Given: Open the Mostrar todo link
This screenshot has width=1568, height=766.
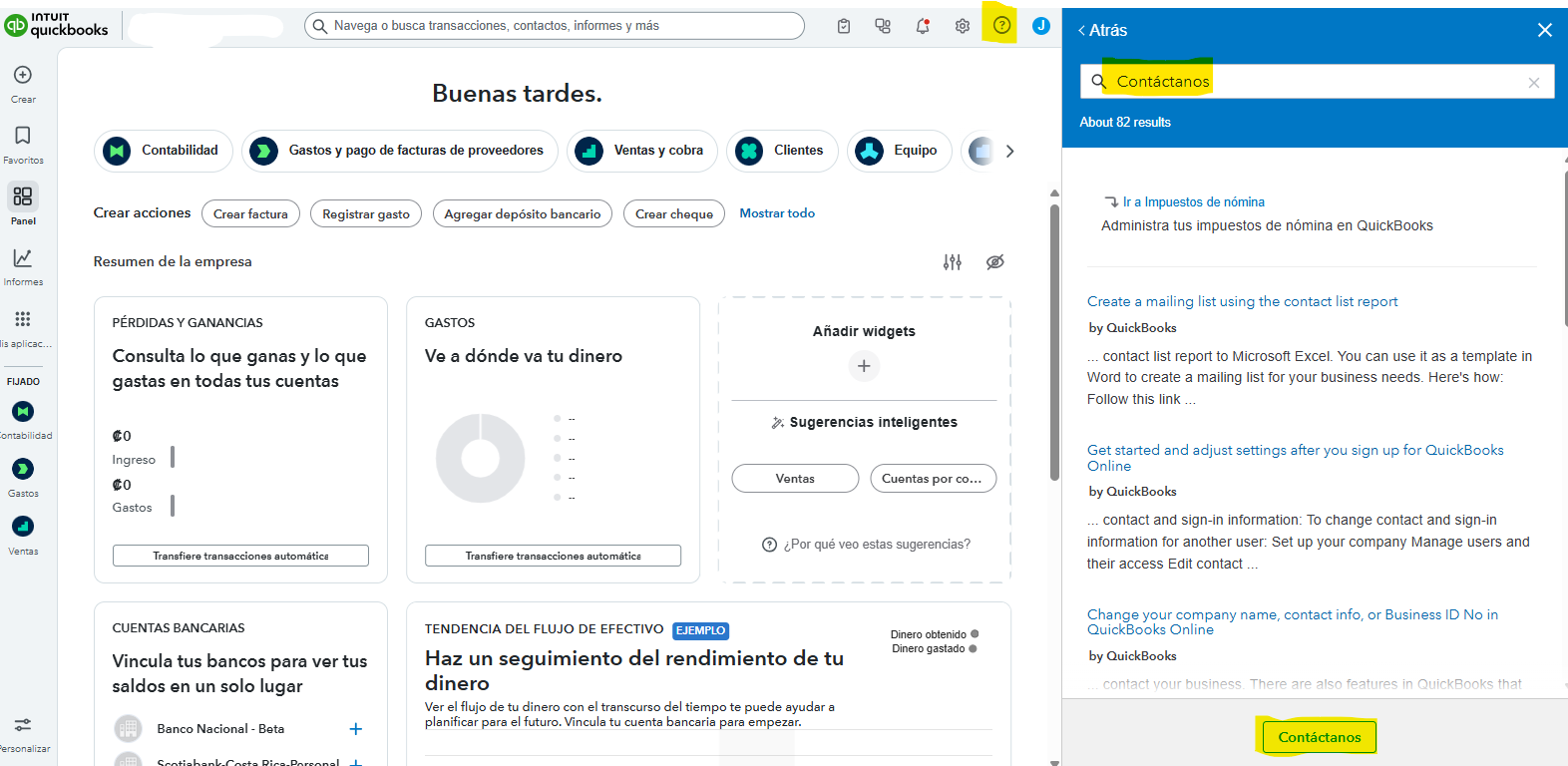Looking at the screenshot, I should pos(777,213).
